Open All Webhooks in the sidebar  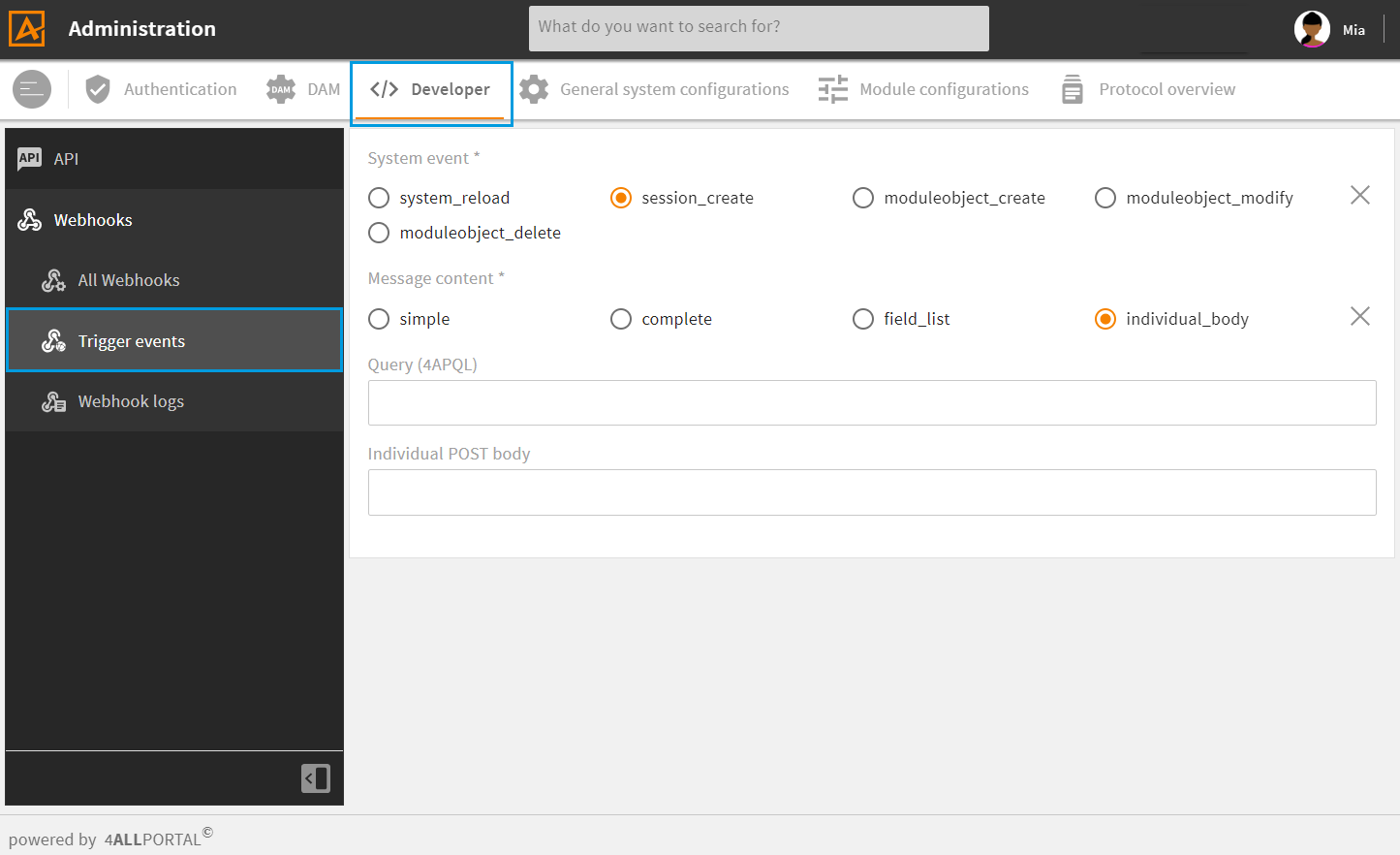174,280
